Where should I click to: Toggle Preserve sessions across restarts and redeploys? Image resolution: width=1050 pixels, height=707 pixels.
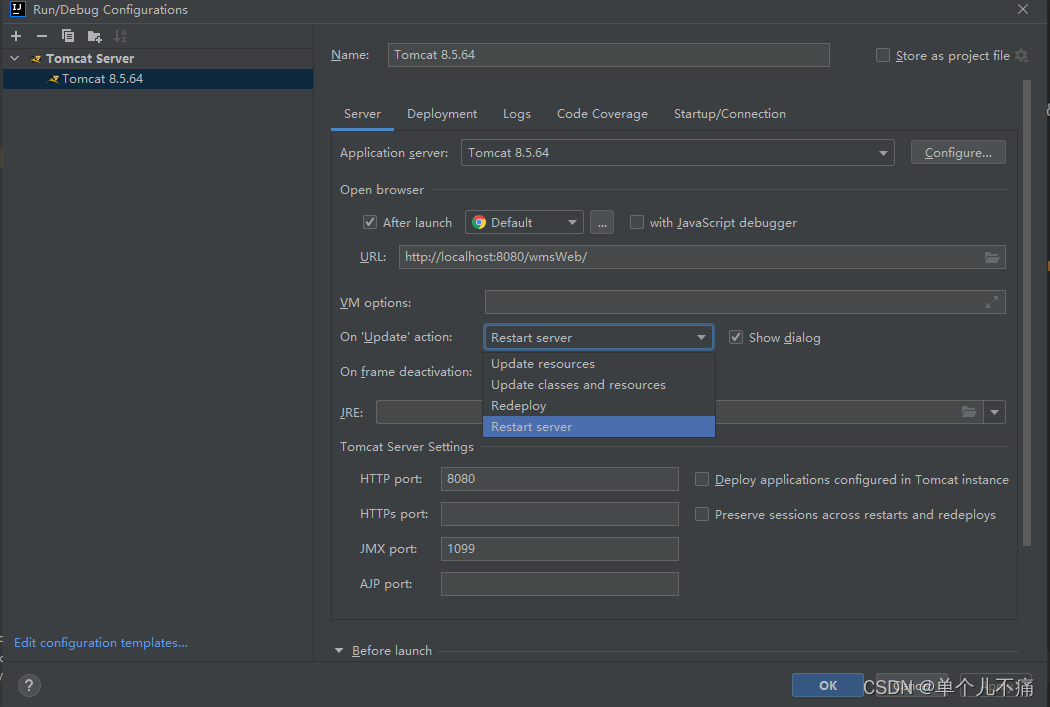(702, 514)
